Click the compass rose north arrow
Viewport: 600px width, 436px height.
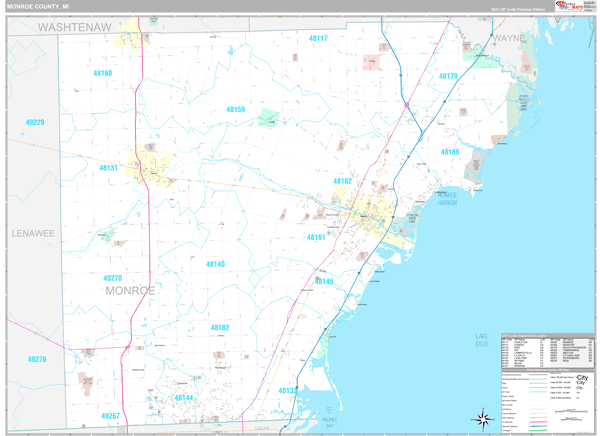pos(484,417)
